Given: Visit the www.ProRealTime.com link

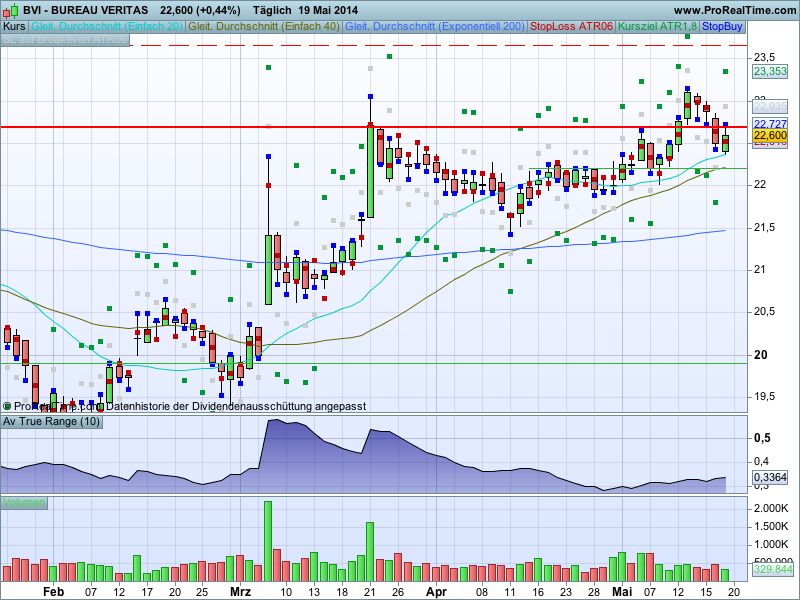Looking at the screenshot, I should 735,10.
